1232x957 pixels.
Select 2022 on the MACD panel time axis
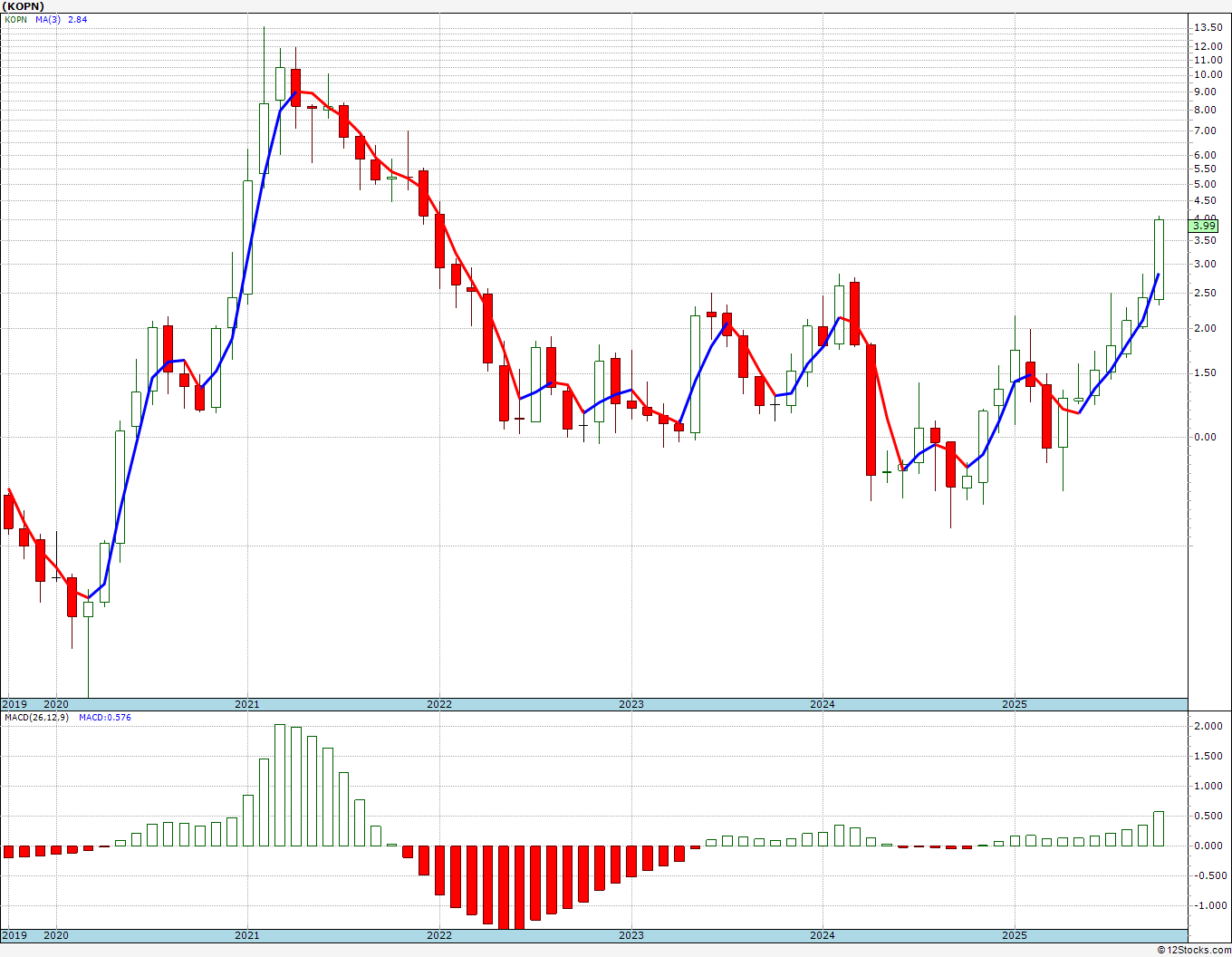439,935
